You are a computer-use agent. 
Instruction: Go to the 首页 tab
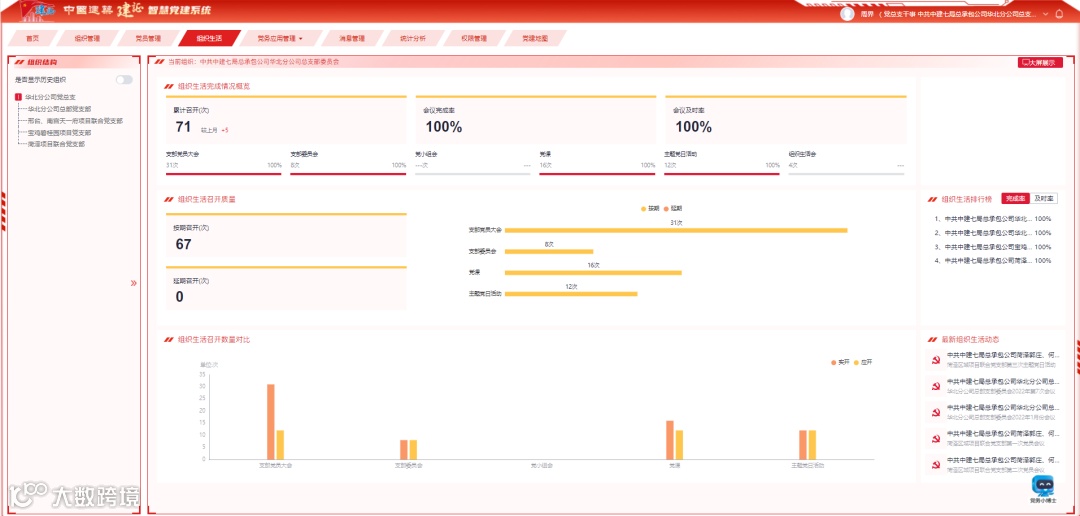click(x=32, y=39)
